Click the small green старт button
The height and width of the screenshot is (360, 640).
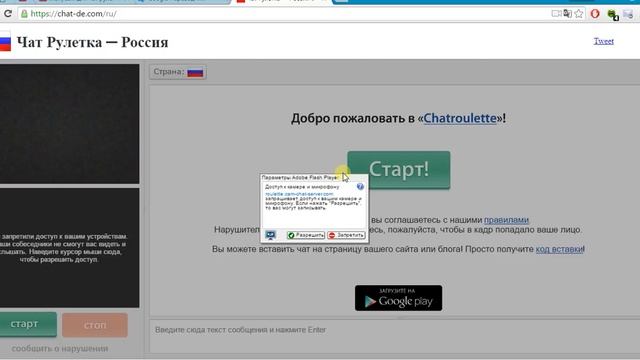click(27, 324)
